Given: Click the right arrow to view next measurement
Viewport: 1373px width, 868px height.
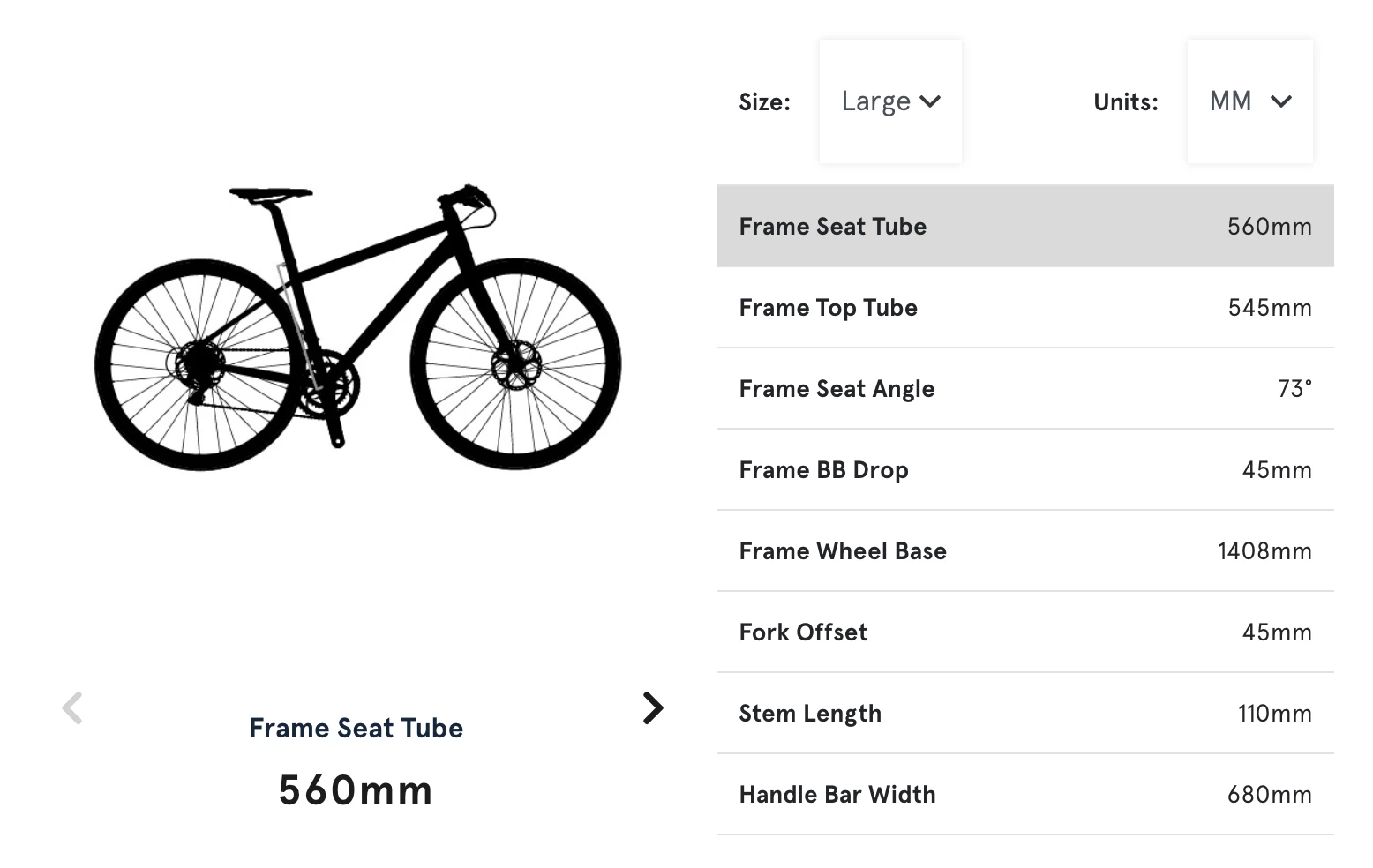Looking at the screenshot, I should [x=653, y=707].
